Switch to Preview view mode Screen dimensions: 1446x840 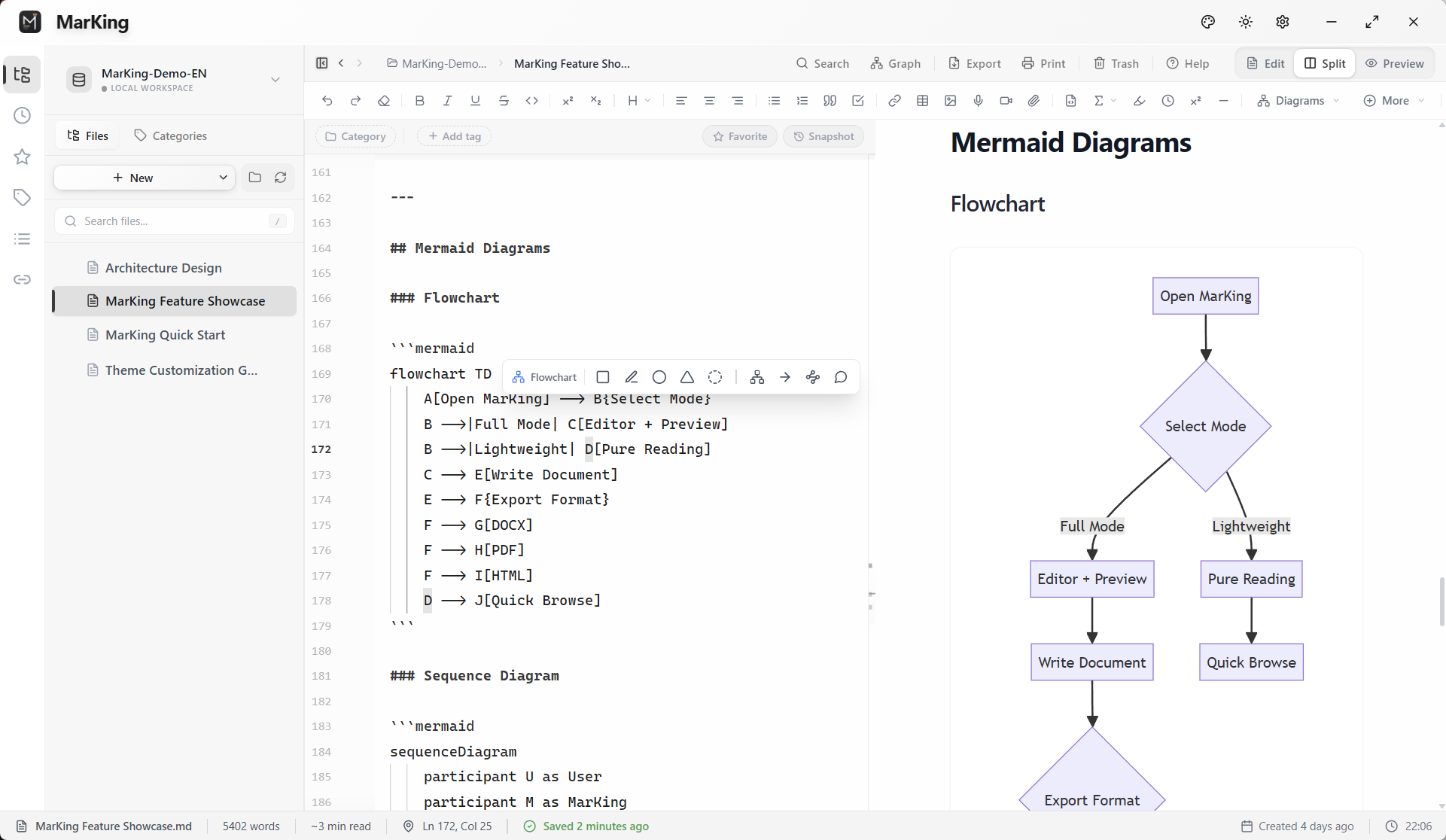[1395, 63]
